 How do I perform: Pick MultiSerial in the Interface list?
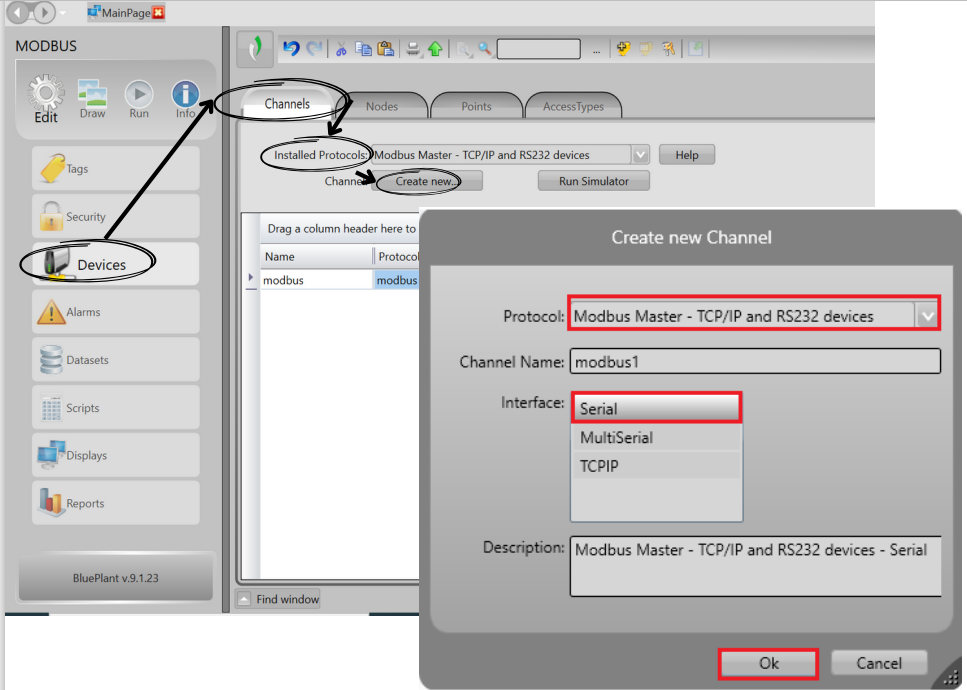[x=656, y=437]
